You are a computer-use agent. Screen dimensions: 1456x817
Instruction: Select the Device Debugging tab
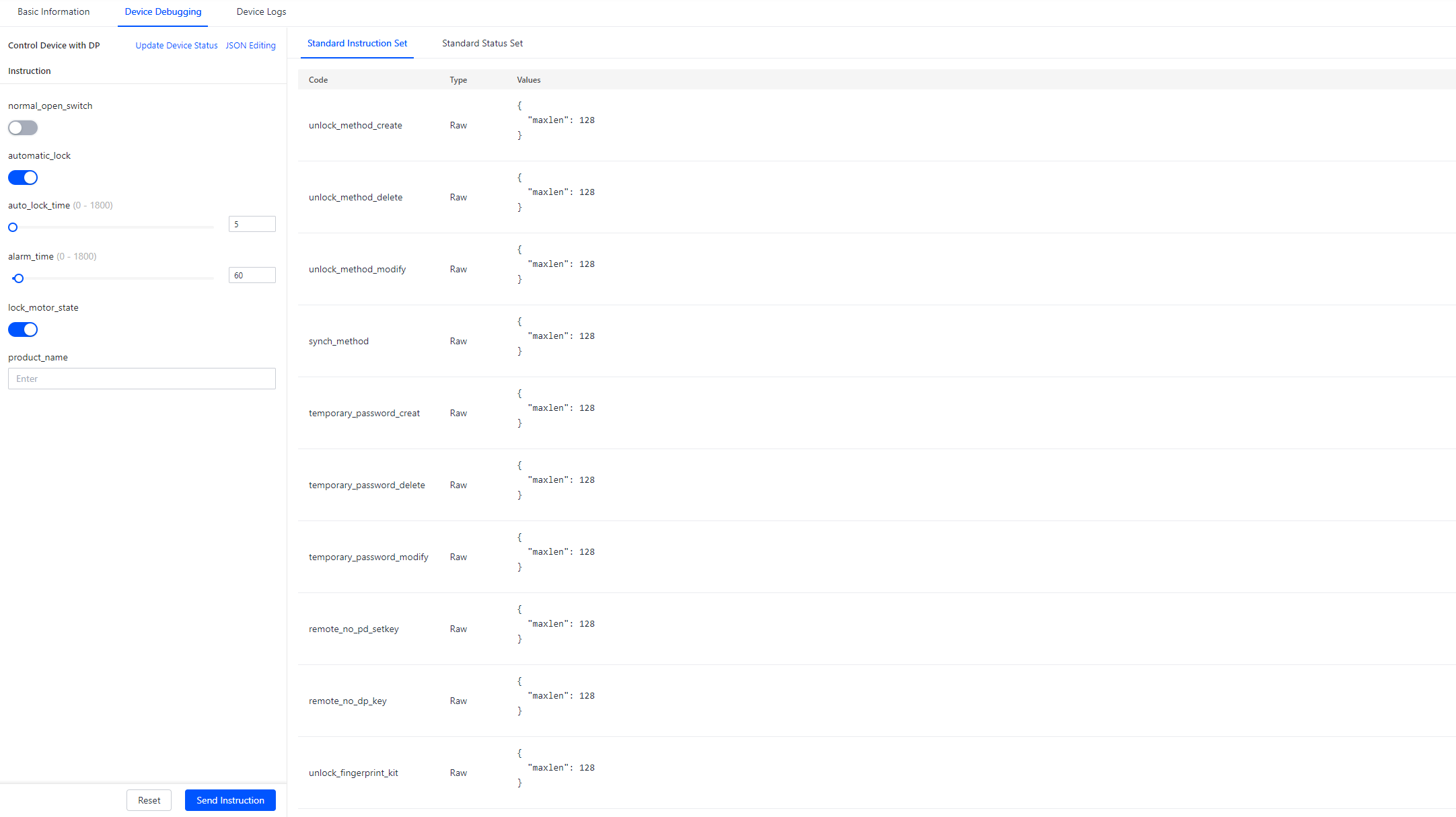[x=163, y=11]
